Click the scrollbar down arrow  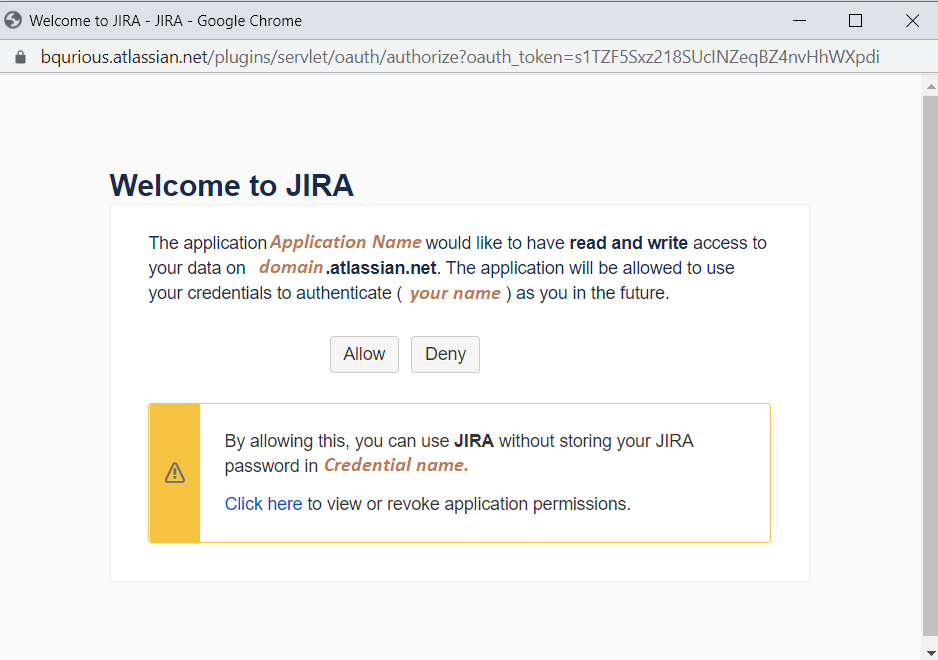point(930,653)
